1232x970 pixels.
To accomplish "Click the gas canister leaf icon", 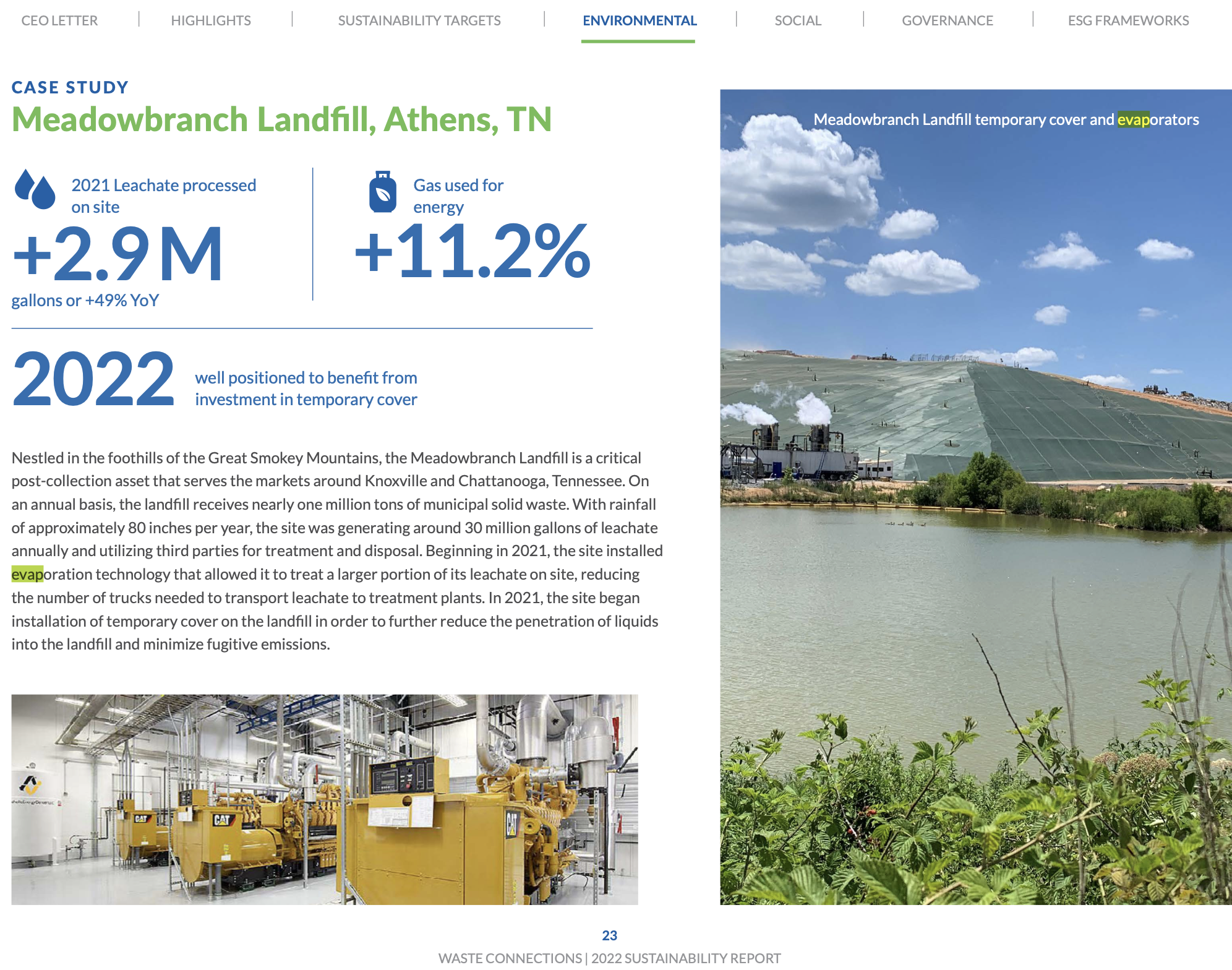I will point(382,192).
